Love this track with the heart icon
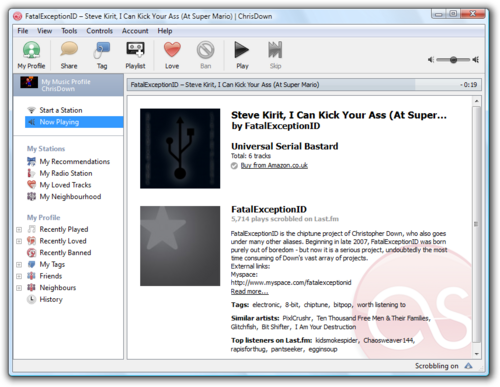This screenshot has width=500, height=387. (172, 49)
